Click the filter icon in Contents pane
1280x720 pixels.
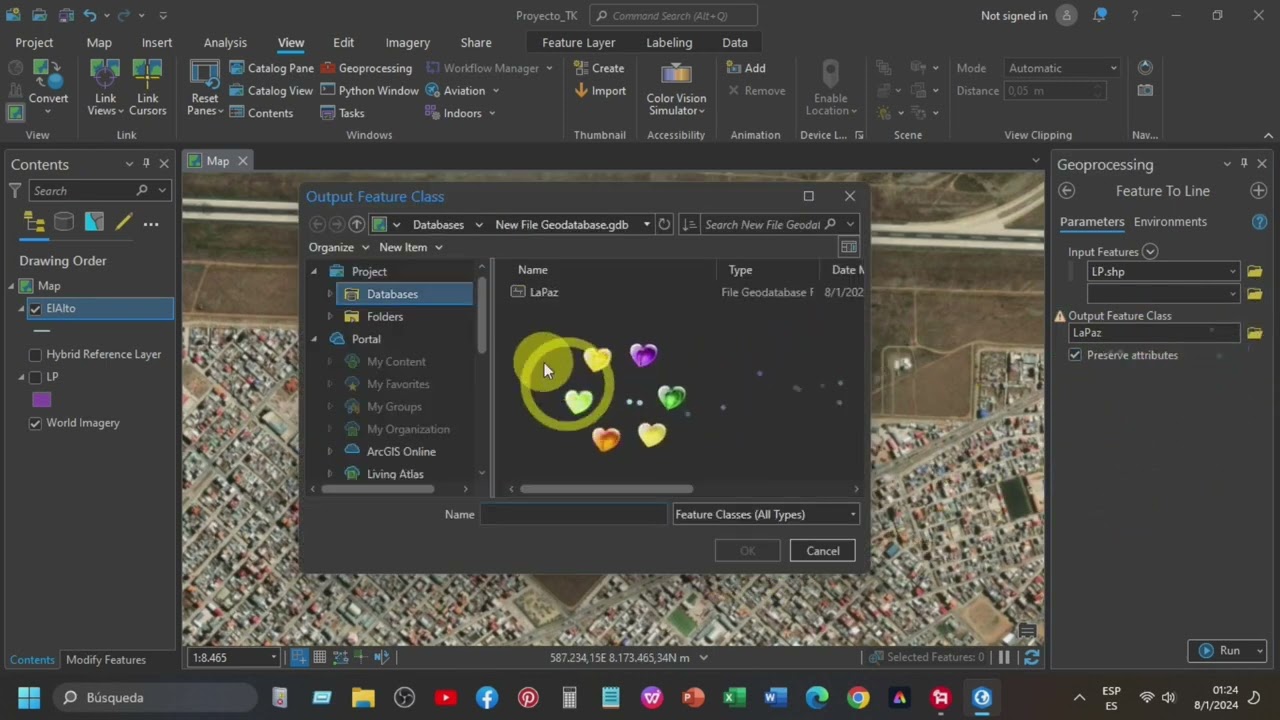15,190
